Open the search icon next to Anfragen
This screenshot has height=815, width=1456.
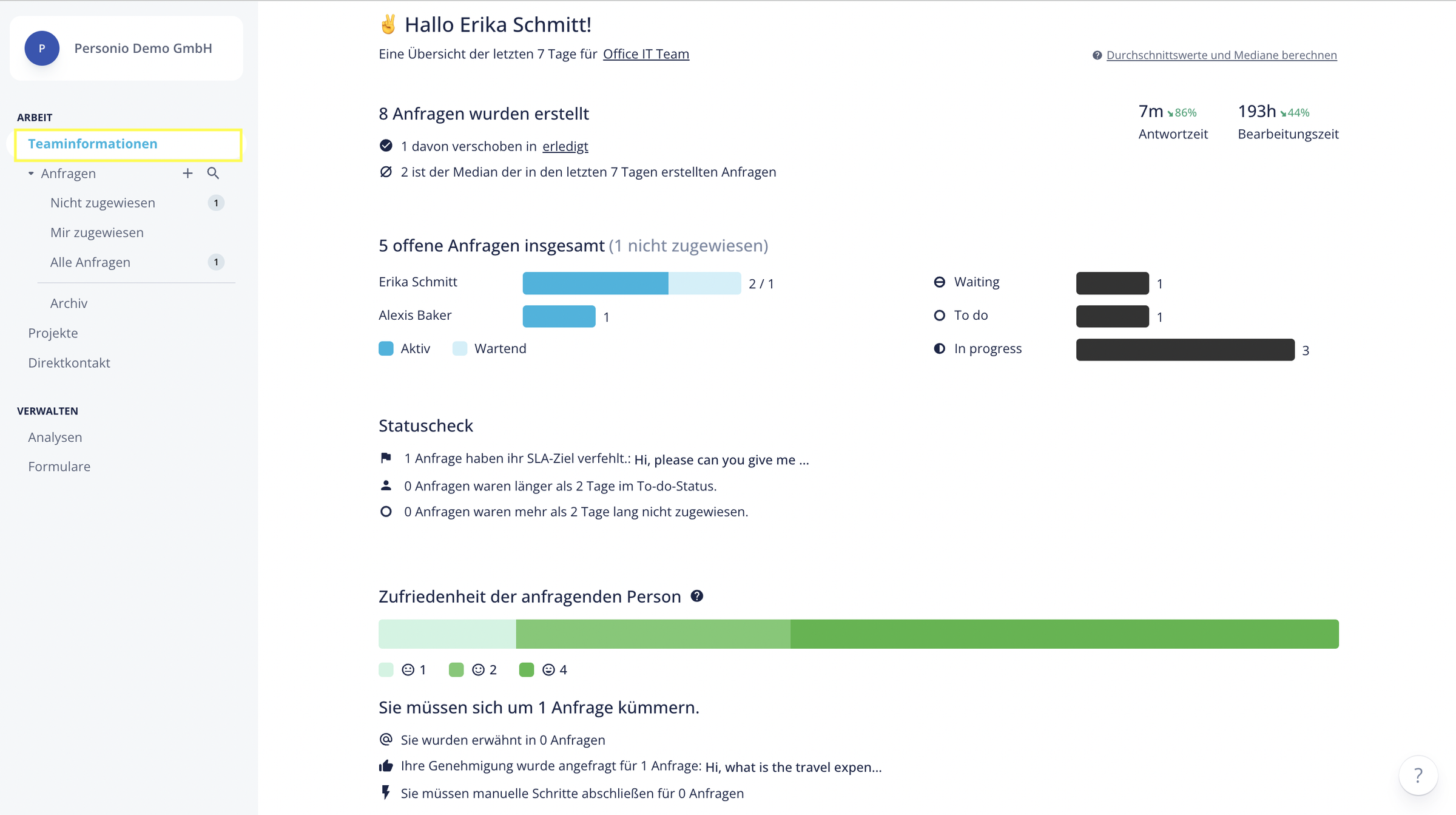(x=213, y=174)
